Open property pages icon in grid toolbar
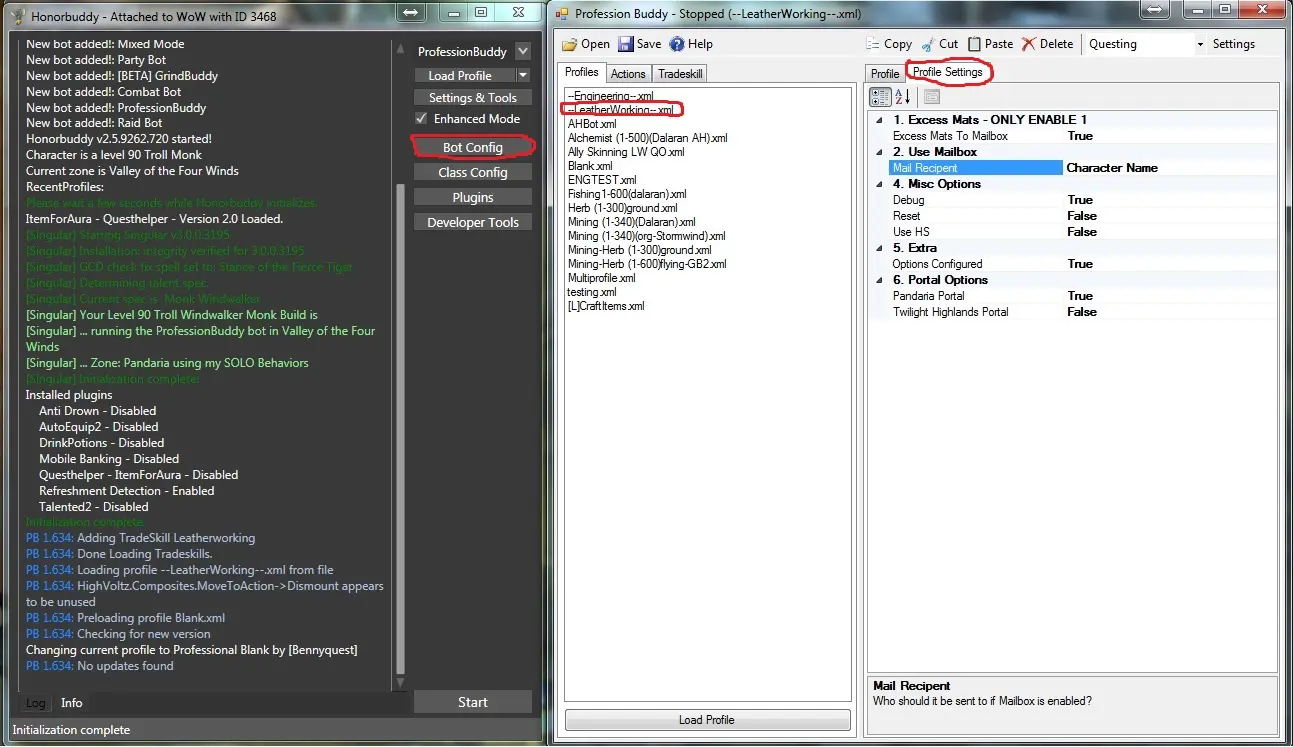 931,97
